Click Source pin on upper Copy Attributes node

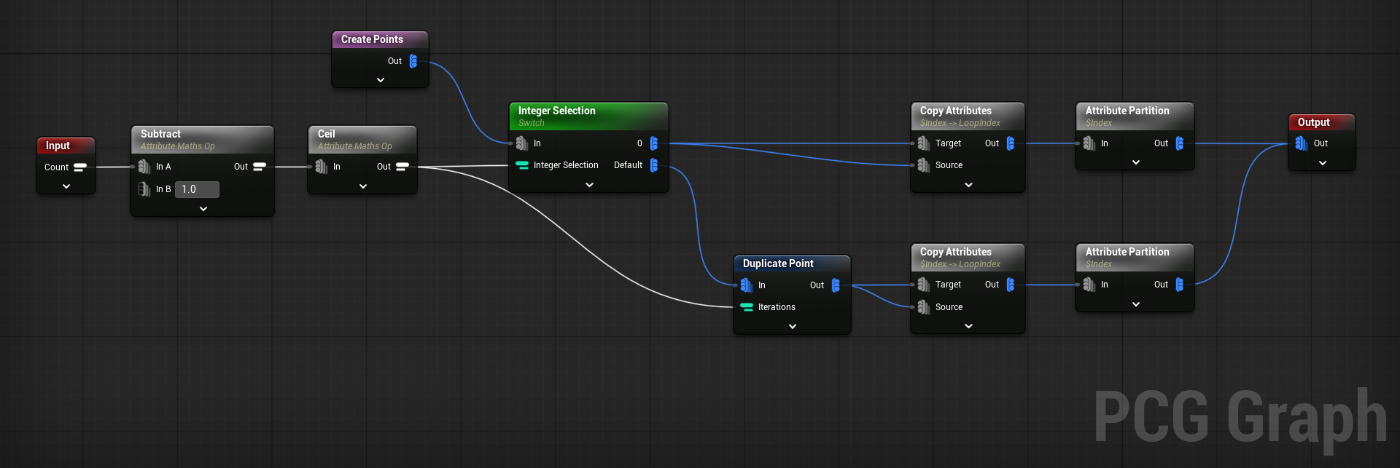point(924,165)
